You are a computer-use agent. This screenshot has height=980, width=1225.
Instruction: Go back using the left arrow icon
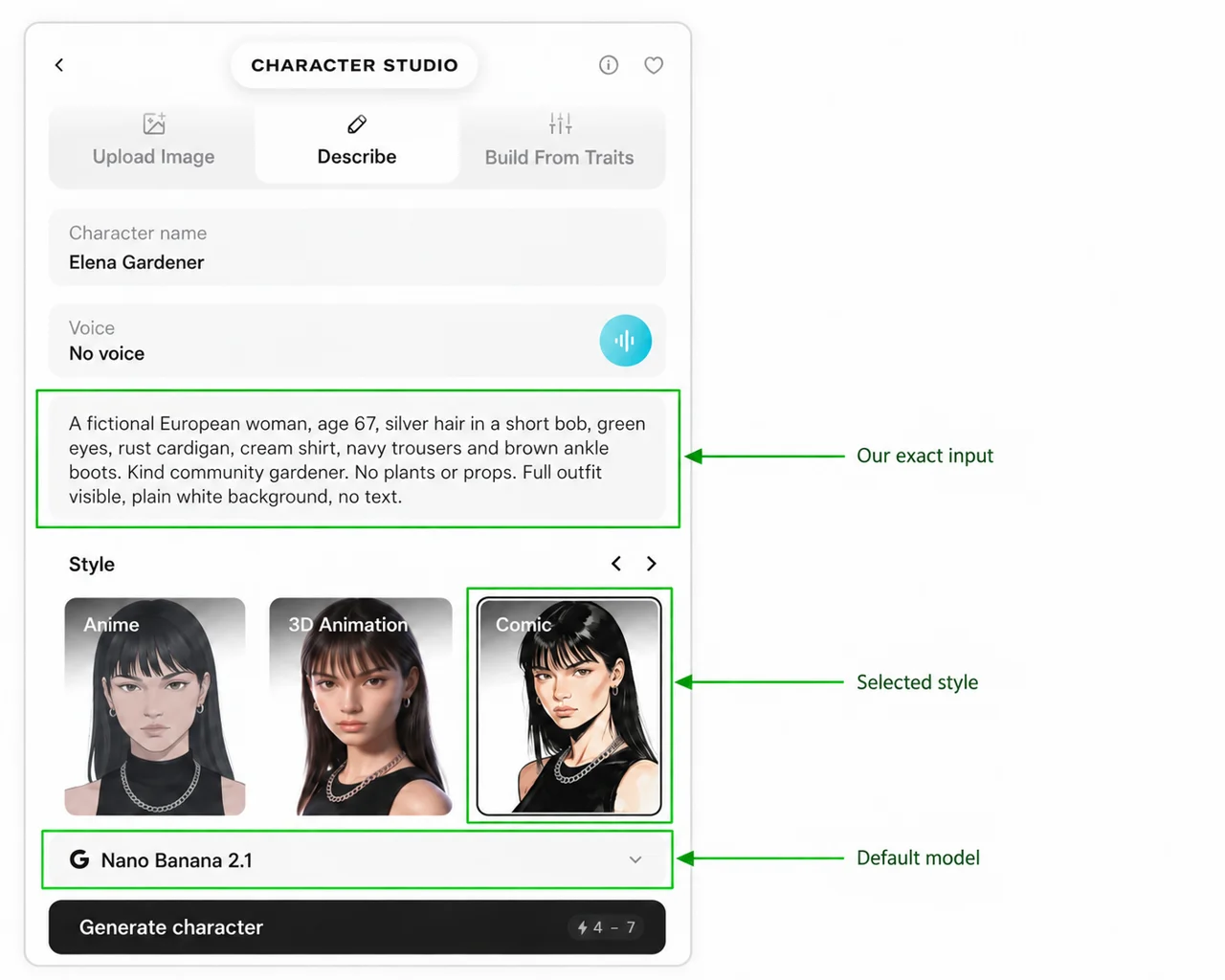59,65
